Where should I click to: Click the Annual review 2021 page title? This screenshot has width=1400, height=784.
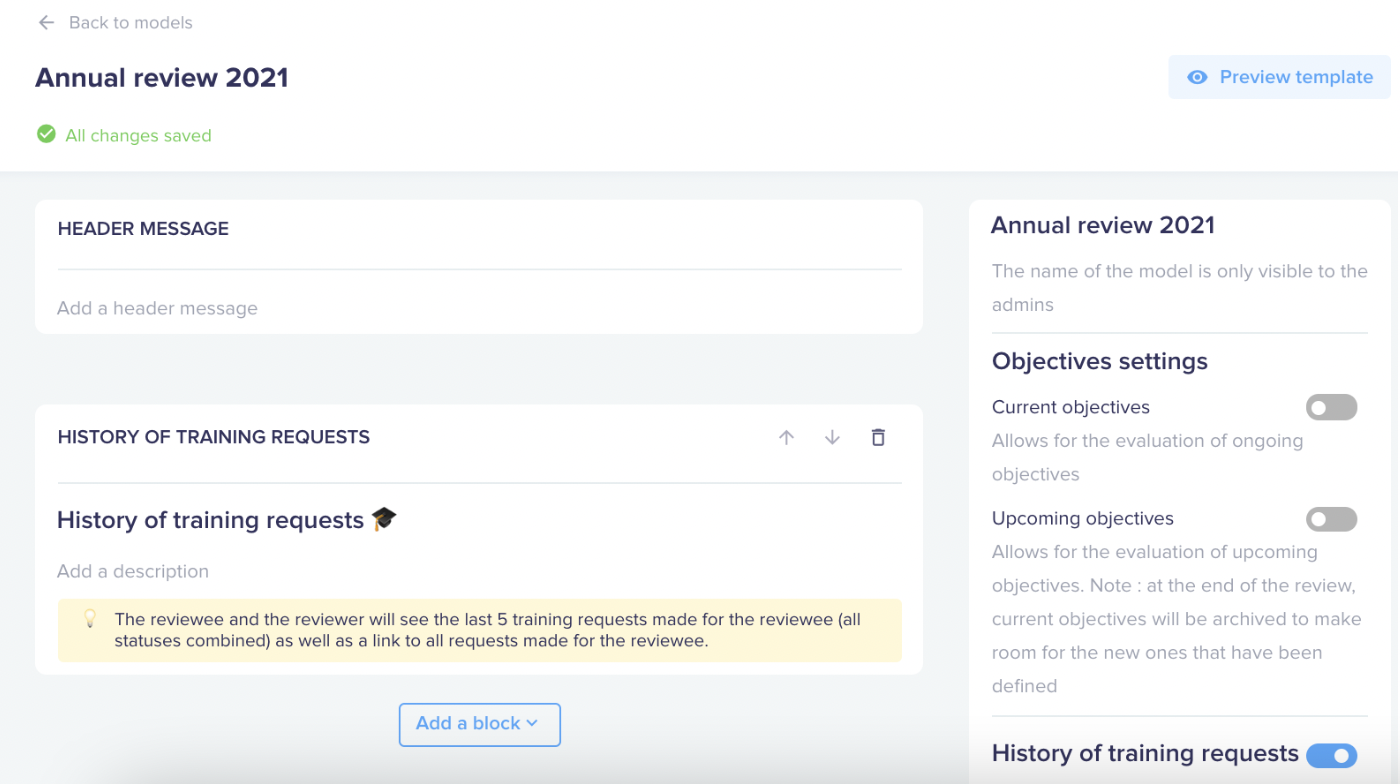[x=162, y=77]
